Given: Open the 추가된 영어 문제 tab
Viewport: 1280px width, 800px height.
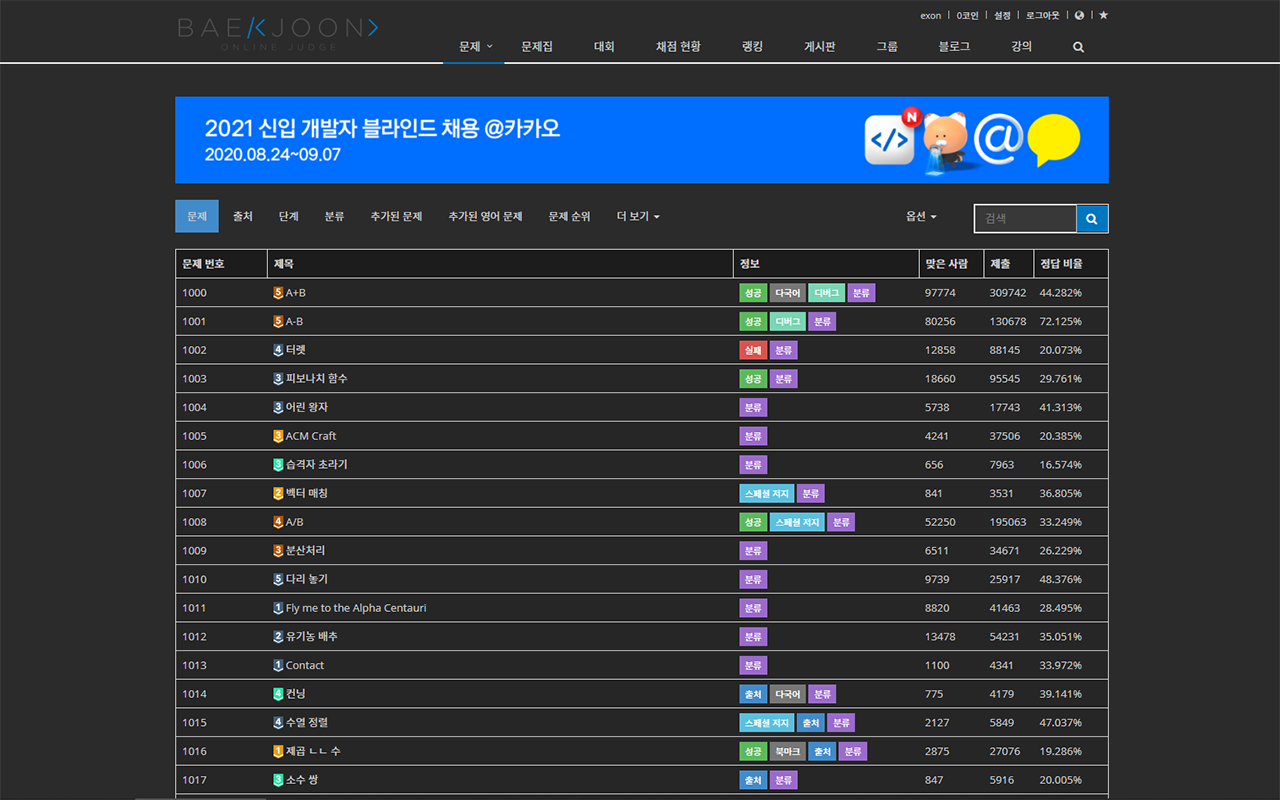Looking at the screenshot, I should [485, 217].
